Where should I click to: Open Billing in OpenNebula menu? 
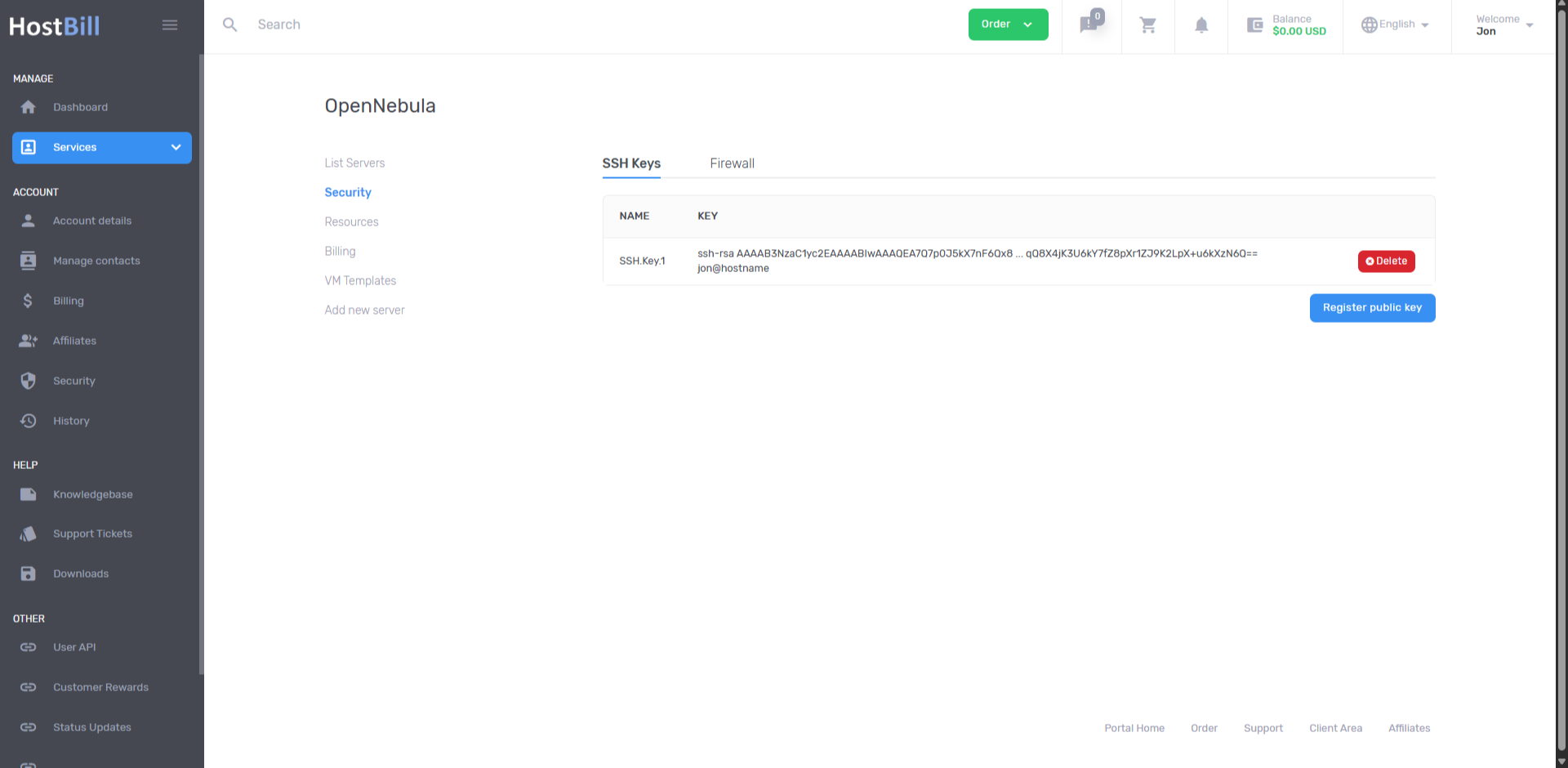[x=340, y=252]
